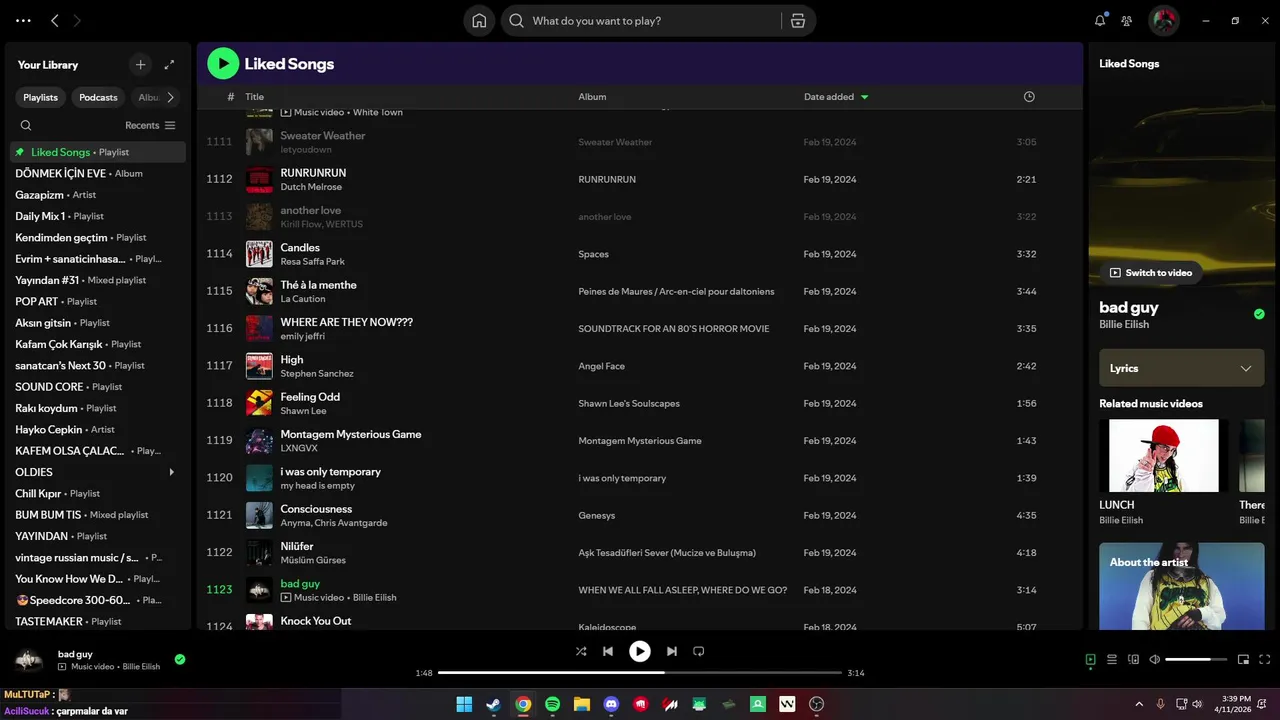Open File Explorer from the taskbar
1280x720 pixels.
pos(582,704)
